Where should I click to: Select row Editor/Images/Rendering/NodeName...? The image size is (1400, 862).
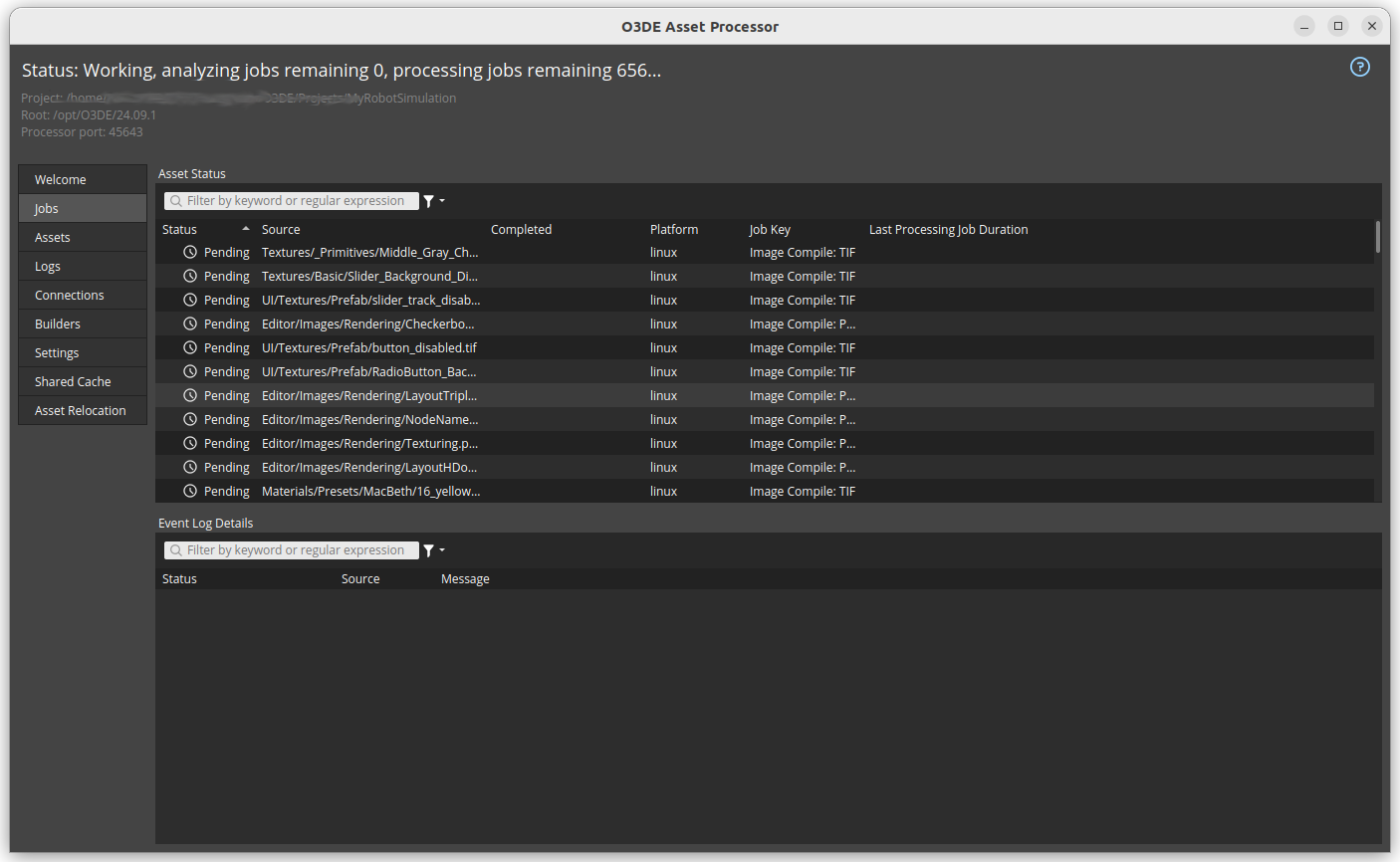765,420
